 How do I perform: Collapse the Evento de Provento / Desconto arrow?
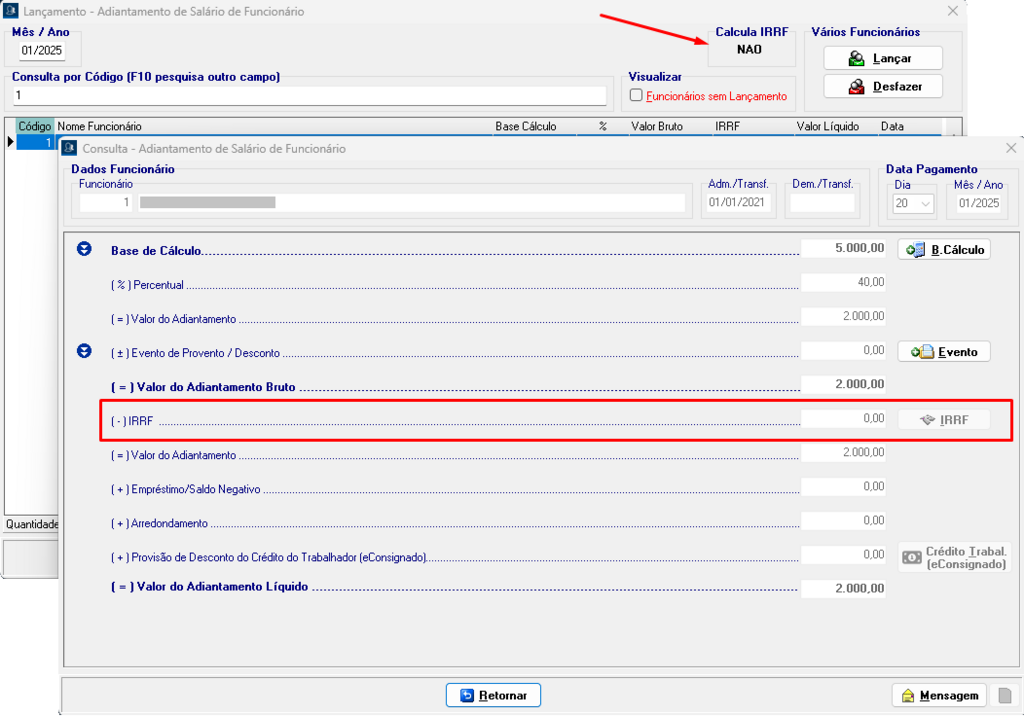tap(85, 351)
